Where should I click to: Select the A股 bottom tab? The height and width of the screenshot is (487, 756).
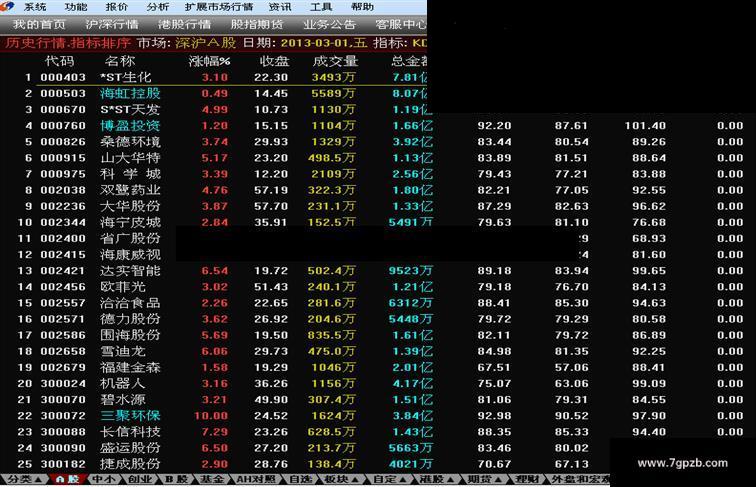pos(67,479)
